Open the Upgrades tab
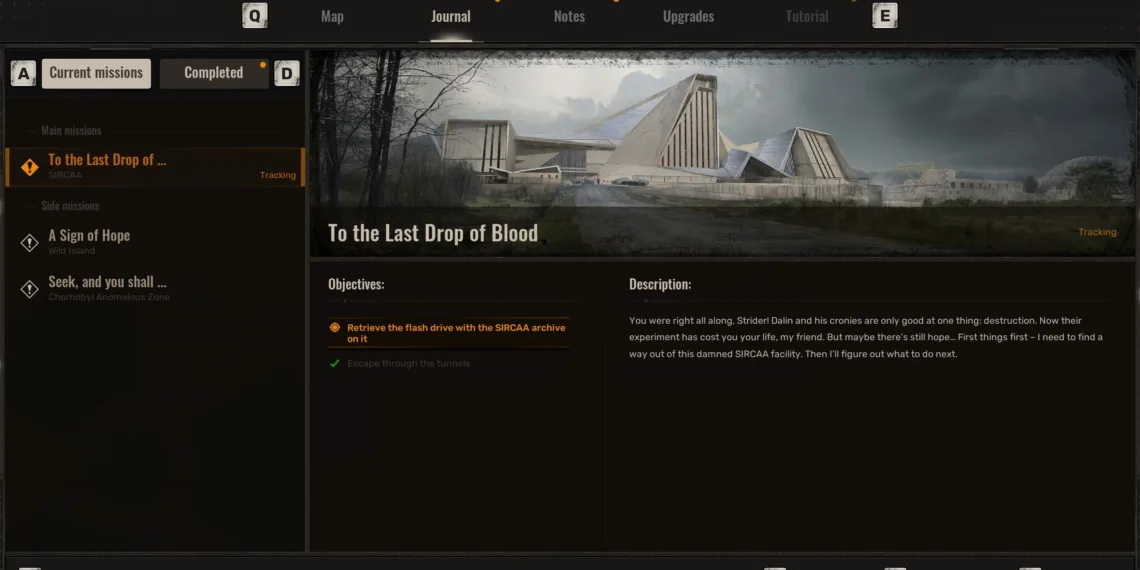 689,17
